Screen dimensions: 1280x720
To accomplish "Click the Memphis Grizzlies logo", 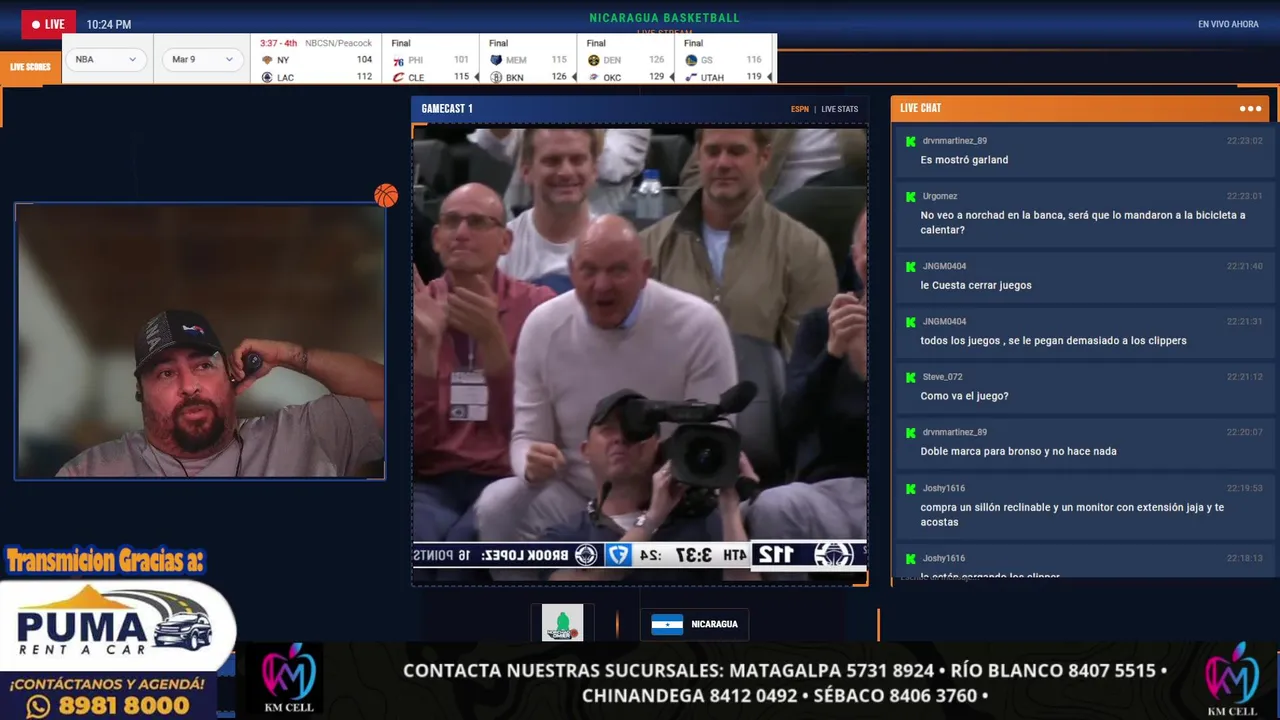I will [x=496, y=60].
